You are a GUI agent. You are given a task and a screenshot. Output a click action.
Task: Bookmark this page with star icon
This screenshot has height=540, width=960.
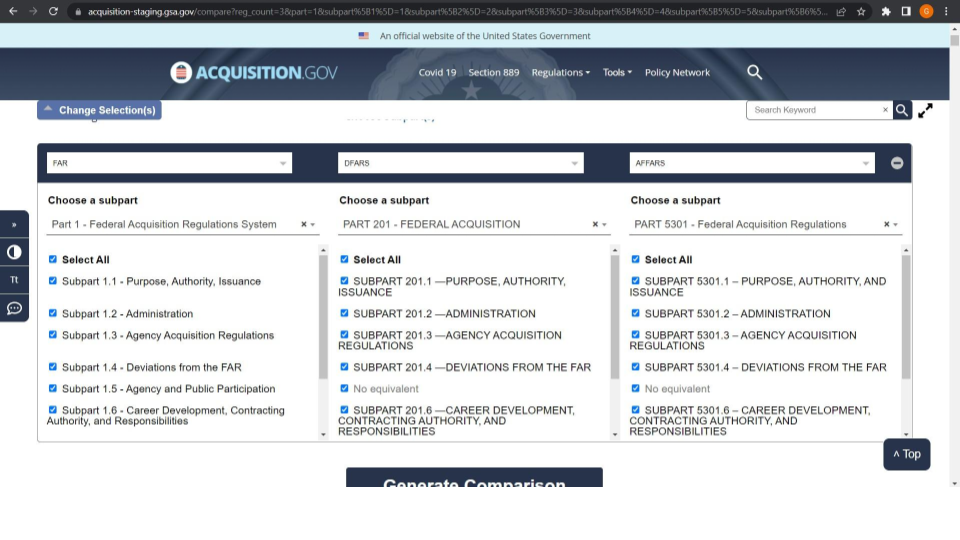point(861,11)
